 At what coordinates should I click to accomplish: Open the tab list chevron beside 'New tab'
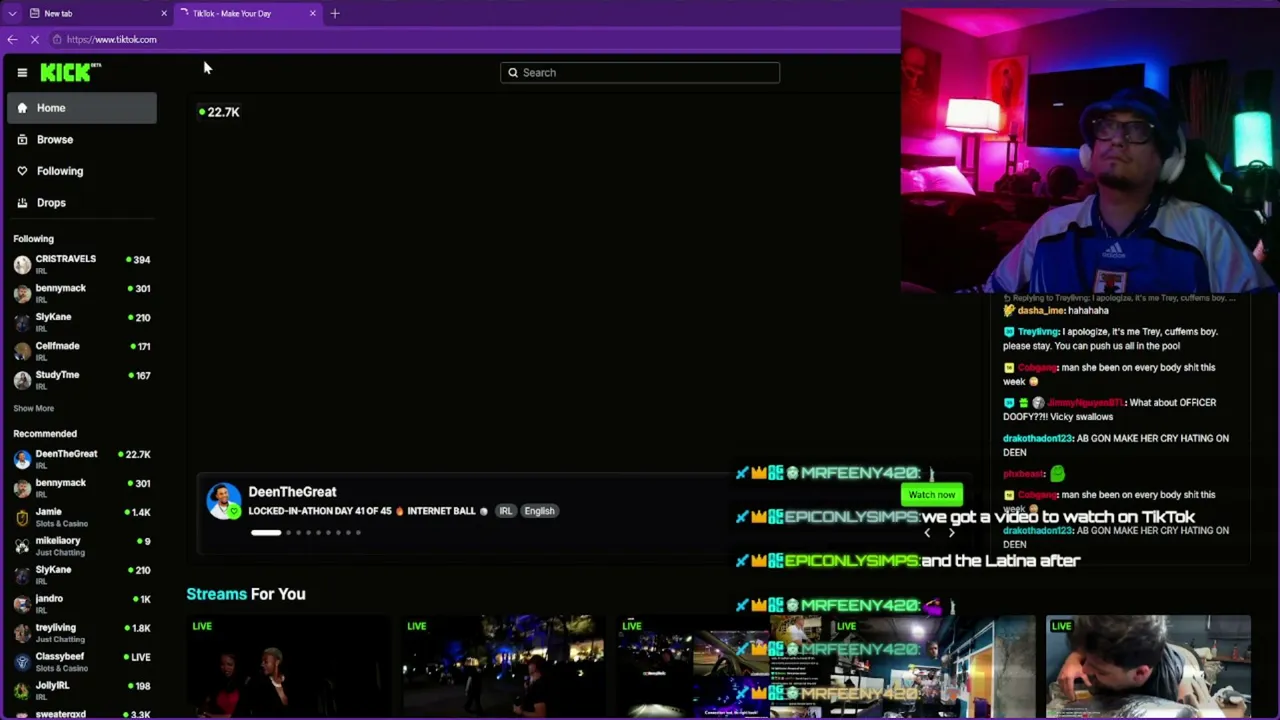12,13
